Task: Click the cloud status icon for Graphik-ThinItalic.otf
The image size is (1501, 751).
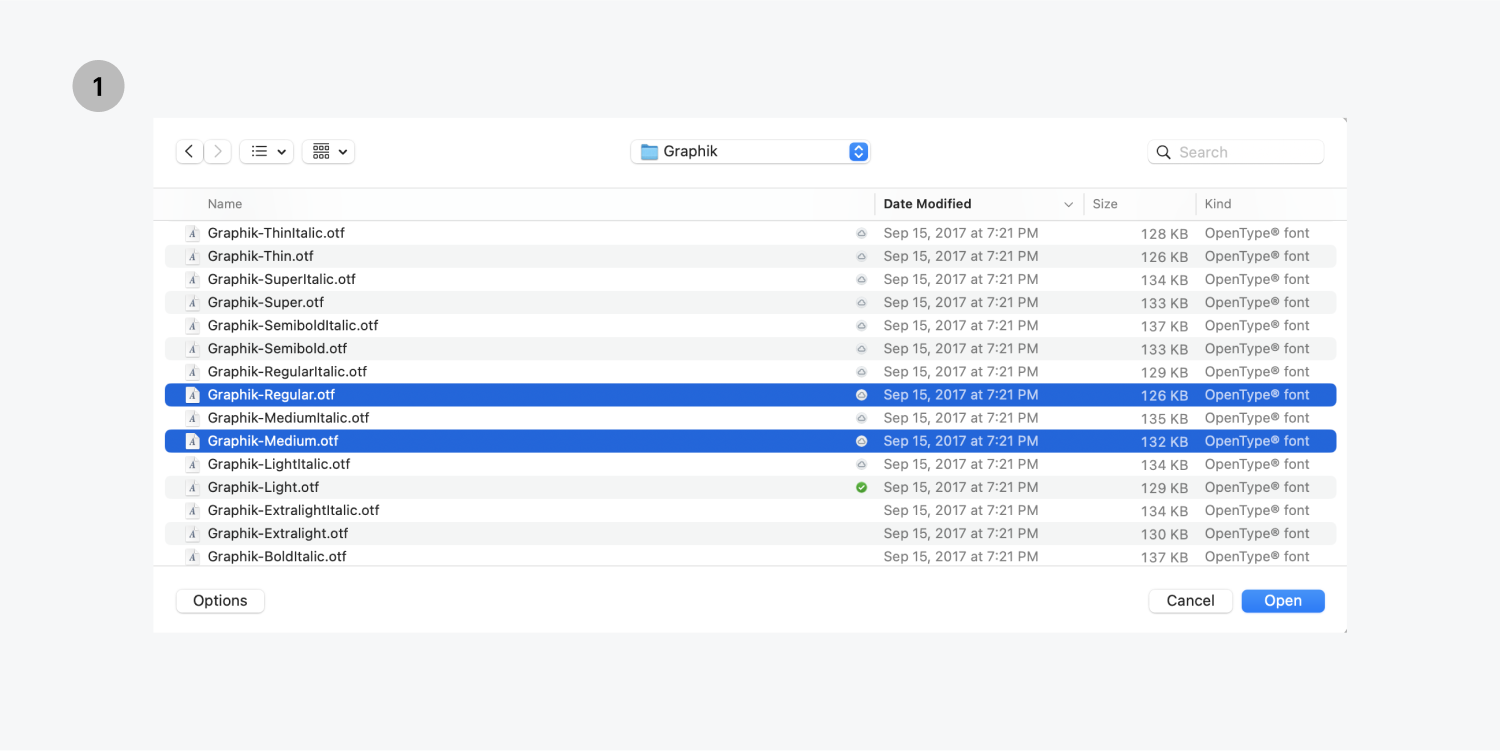Action: (x=861, y=233)
